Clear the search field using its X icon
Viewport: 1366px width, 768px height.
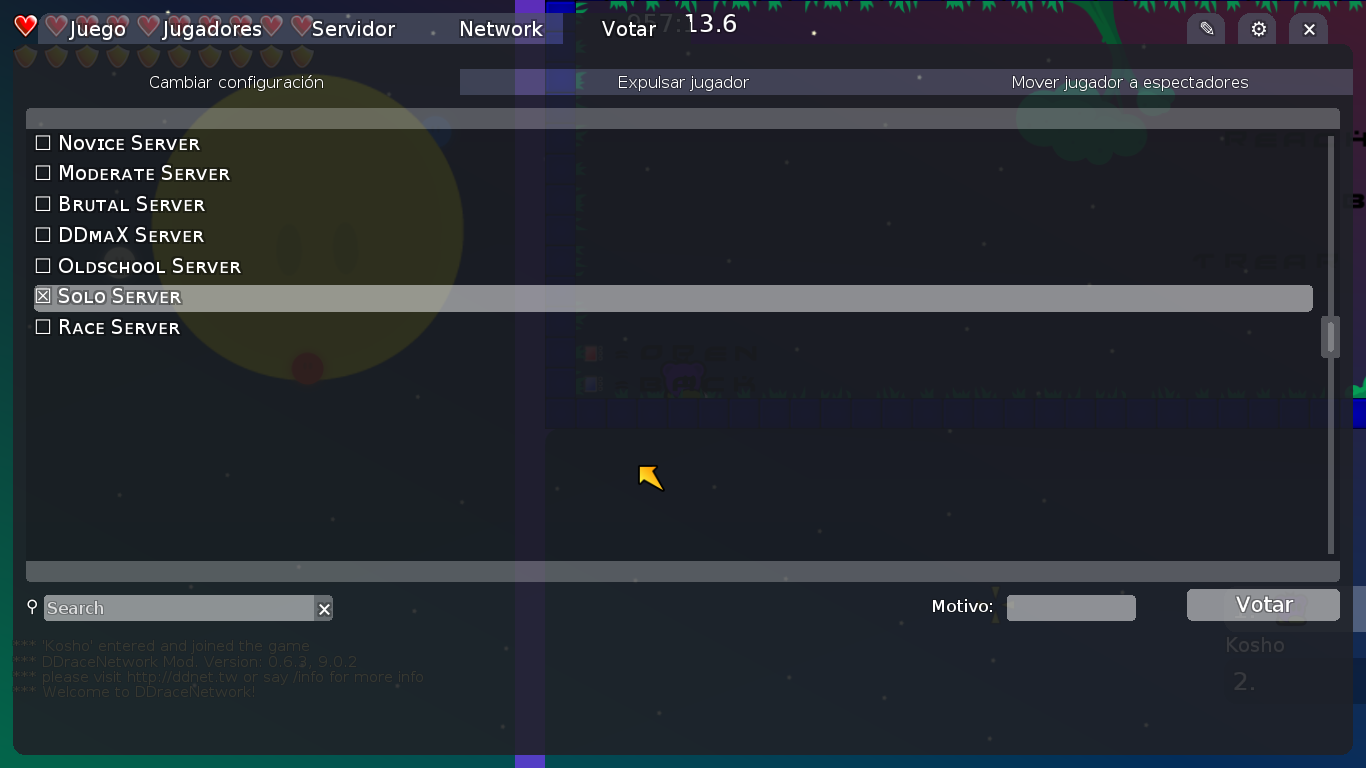[324, 608]
